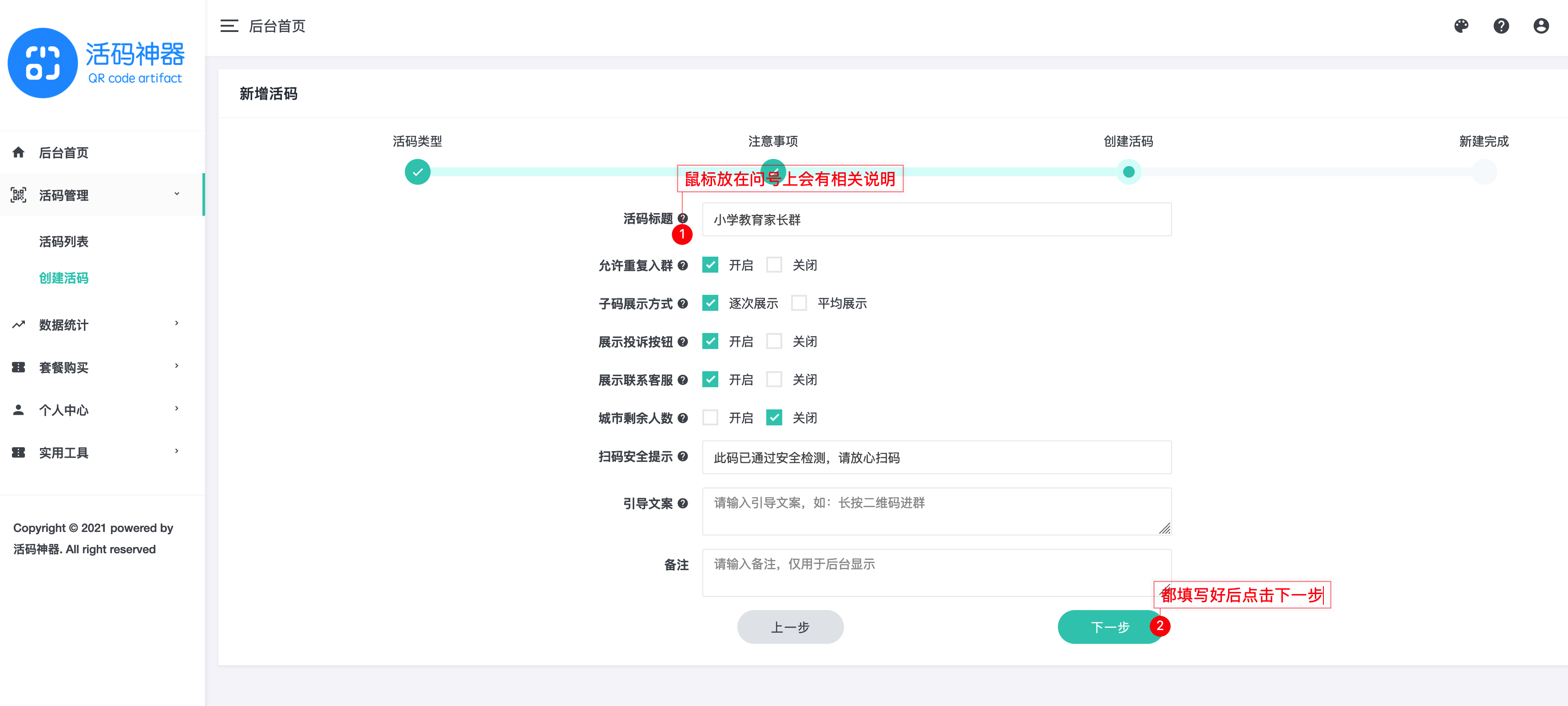The image size is (1568, 706).
Task: Check 开启 for 城市剩余人数
Action: [710, 417]
